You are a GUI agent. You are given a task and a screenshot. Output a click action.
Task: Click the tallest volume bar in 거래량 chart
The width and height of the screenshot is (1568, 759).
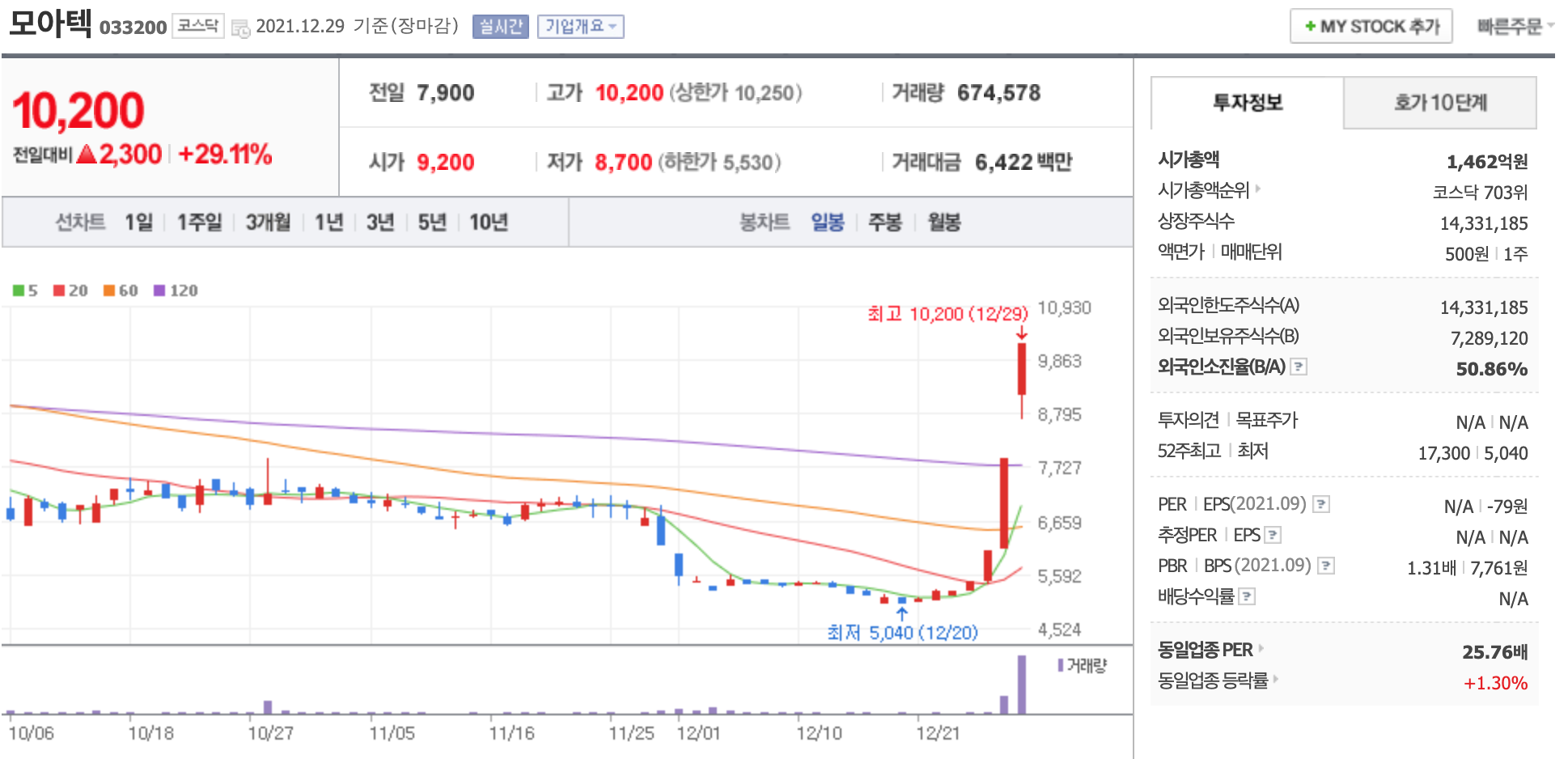pos(1022,685)
